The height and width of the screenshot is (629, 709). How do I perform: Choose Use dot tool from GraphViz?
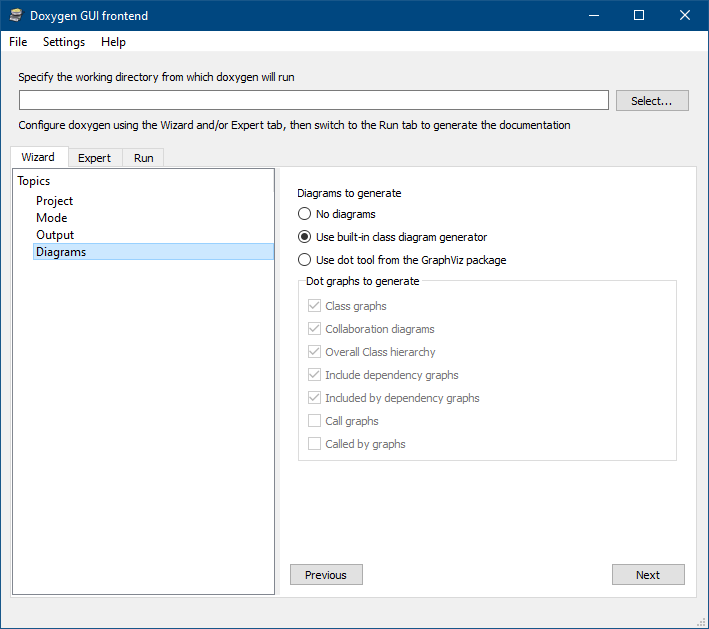[x=305, y=260]
